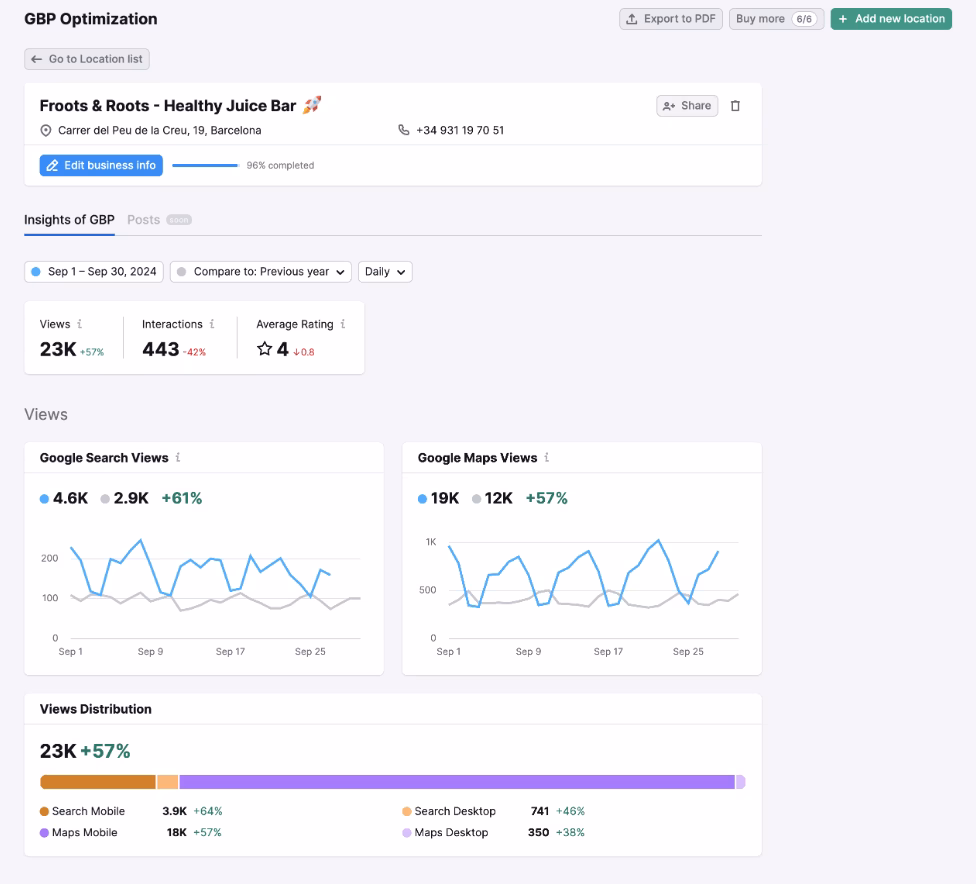Click the Share button
Viewport: 976px width, 884px height.
click(687, 106)
